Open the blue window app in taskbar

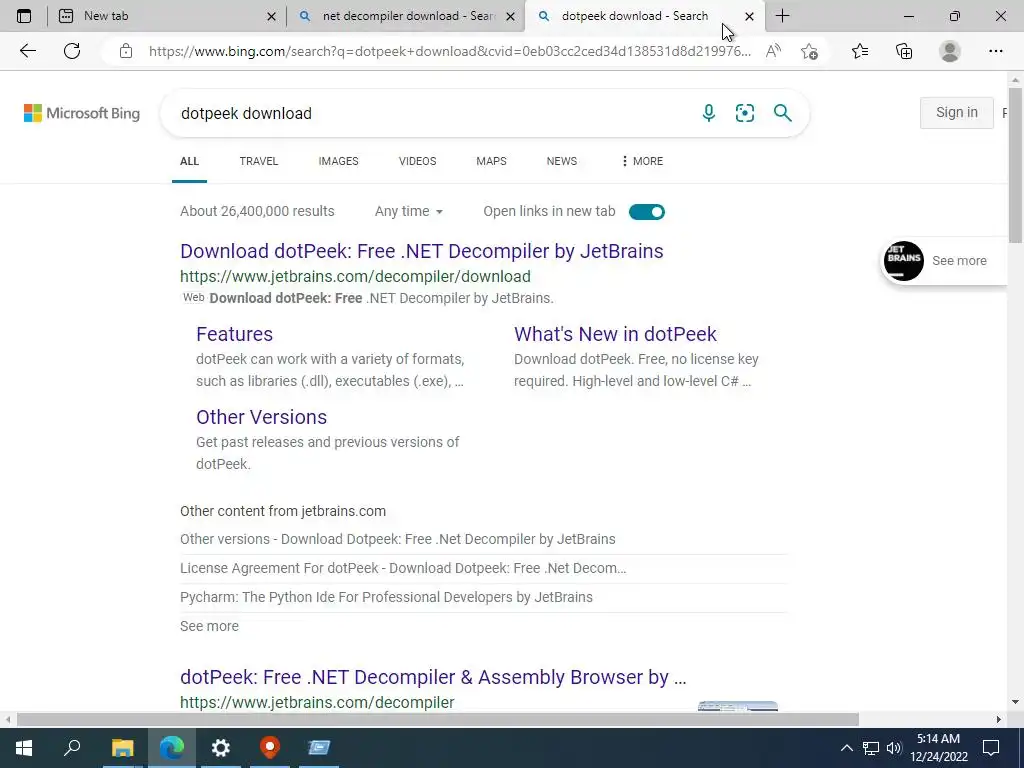click(319, 748)
